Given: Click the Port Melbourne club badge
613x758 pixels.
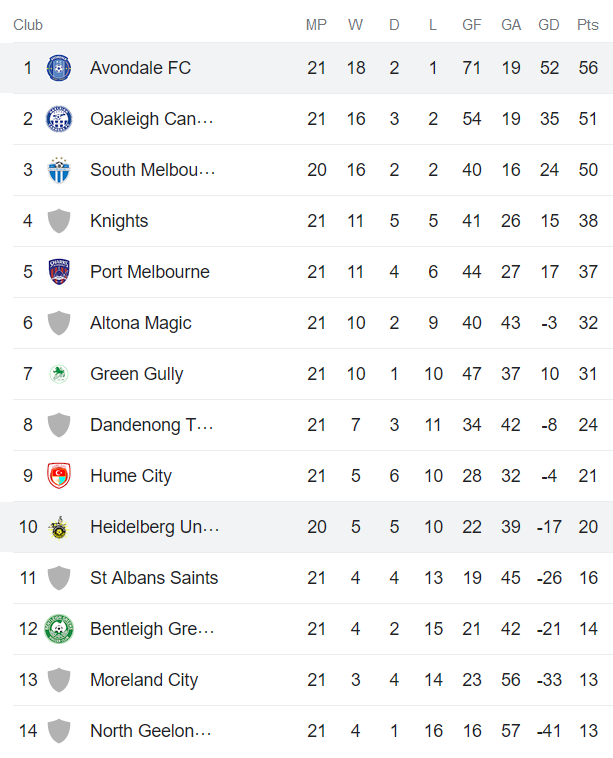Looking at the screenshot, I should (x=59, y=272).
